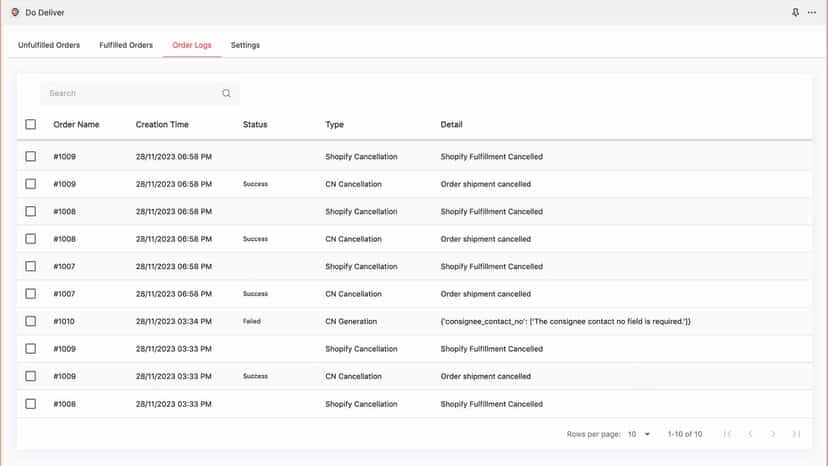Click order name #1010
828x466 pixels.
[64, 321]
